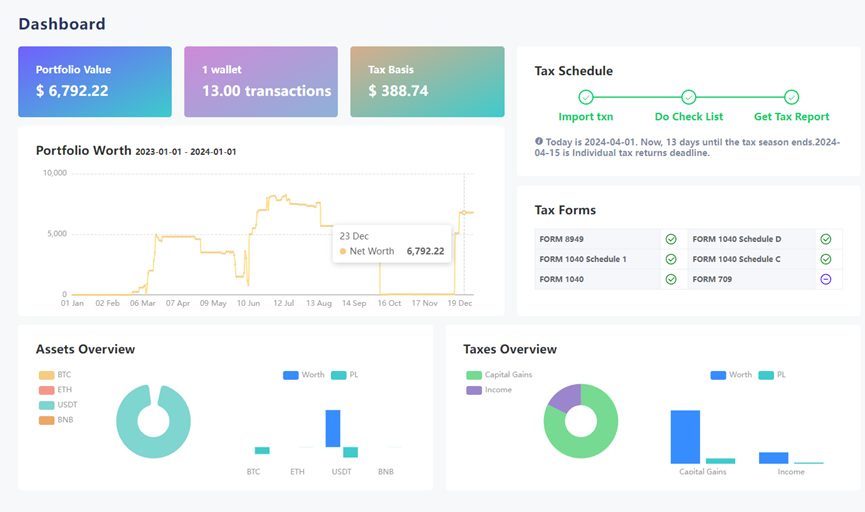Toggle the Income legend in Taxes Overview
Screen dimensions: 865x512
(489, 390)
